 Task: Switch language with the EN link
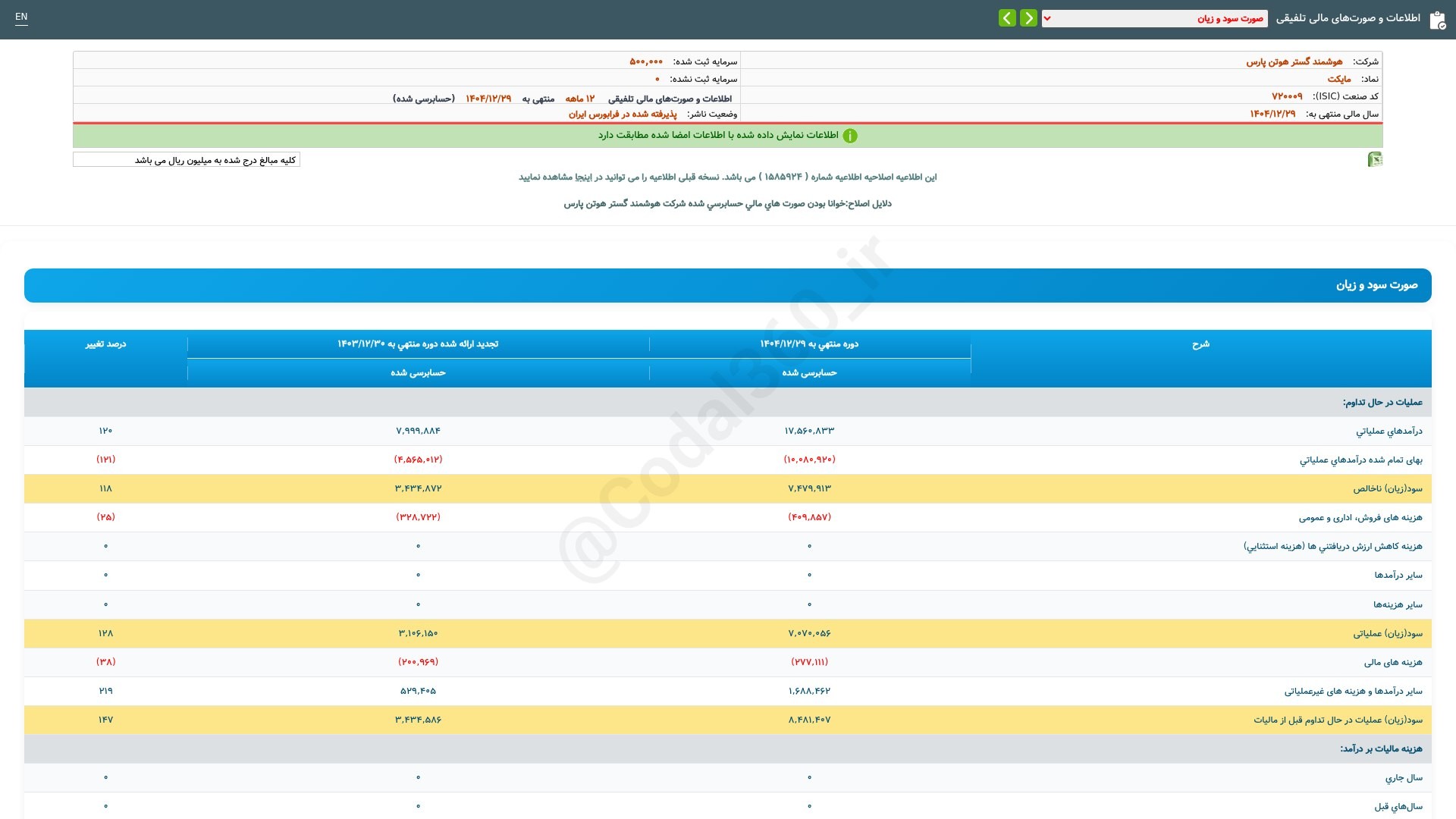pyautogui.click(x=21, y=17)
